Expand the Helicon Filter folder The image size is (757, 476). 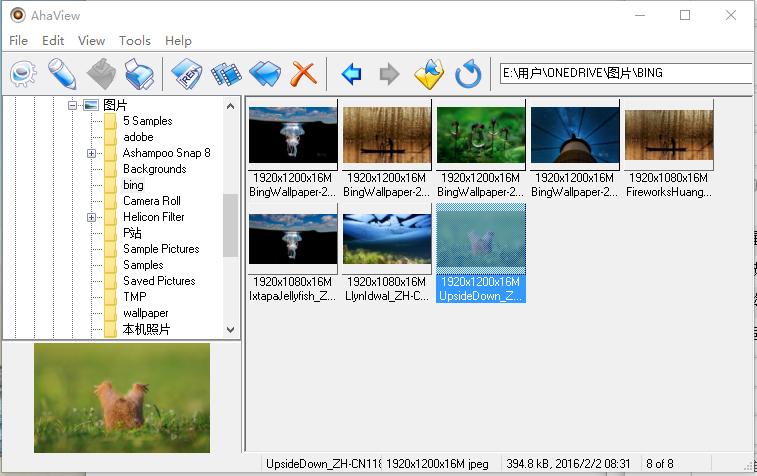coord(91,217)
